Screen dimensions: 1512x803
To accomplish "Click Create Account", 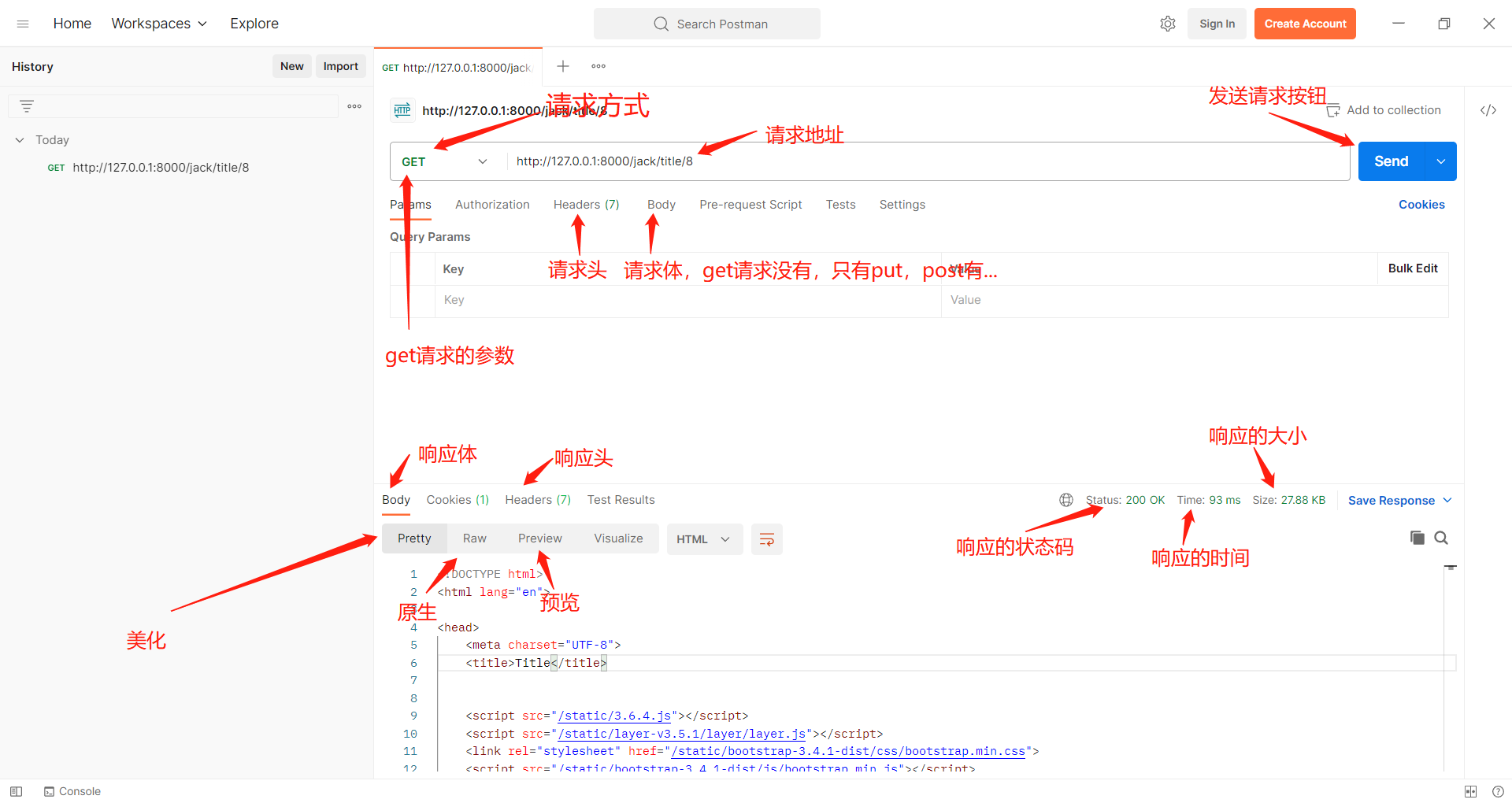I will click(1305, 24).
